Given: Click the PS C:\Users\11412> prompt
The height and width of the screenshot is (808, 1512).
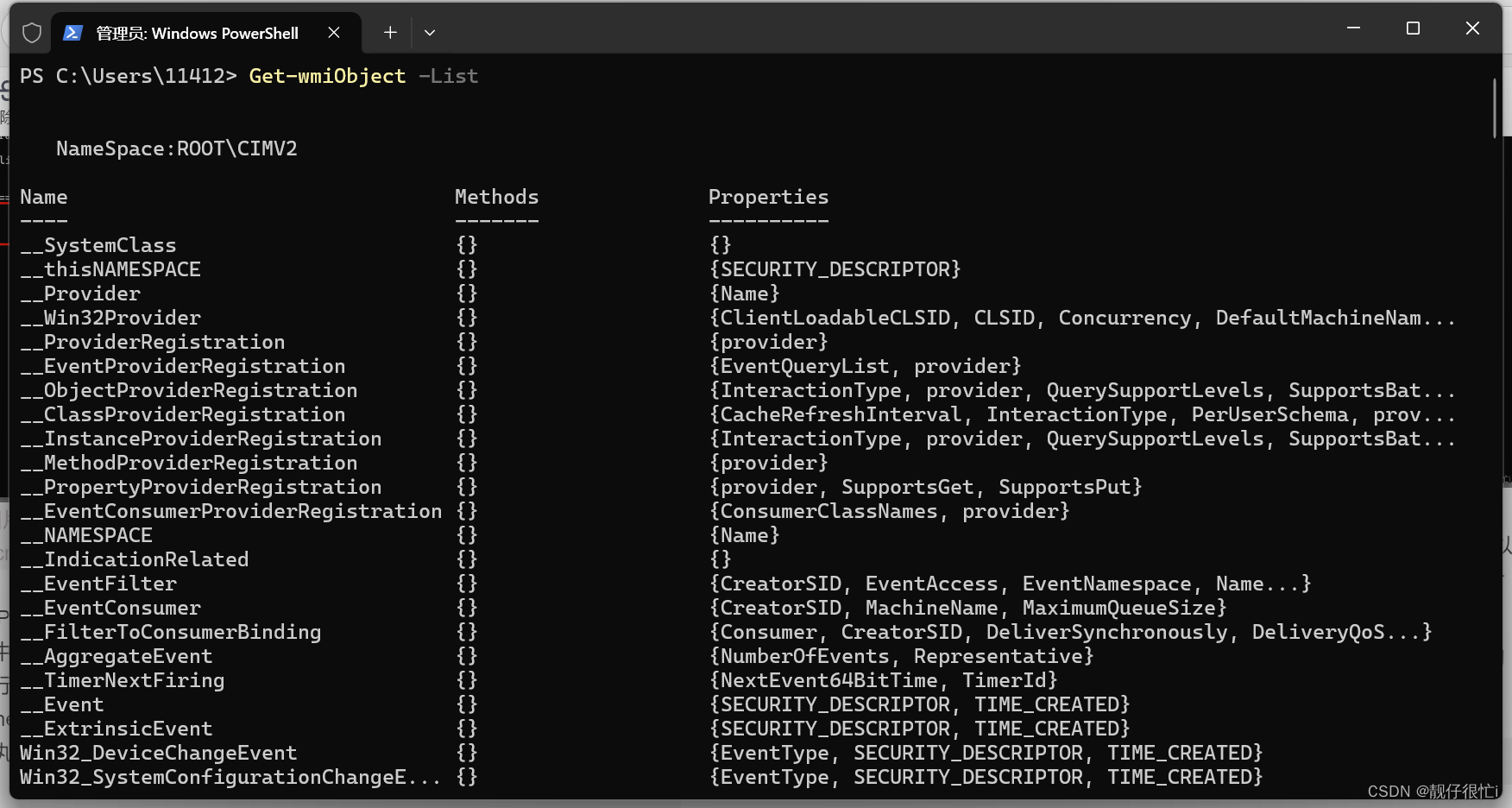Looking at the screenshot, I should [129, 76].
